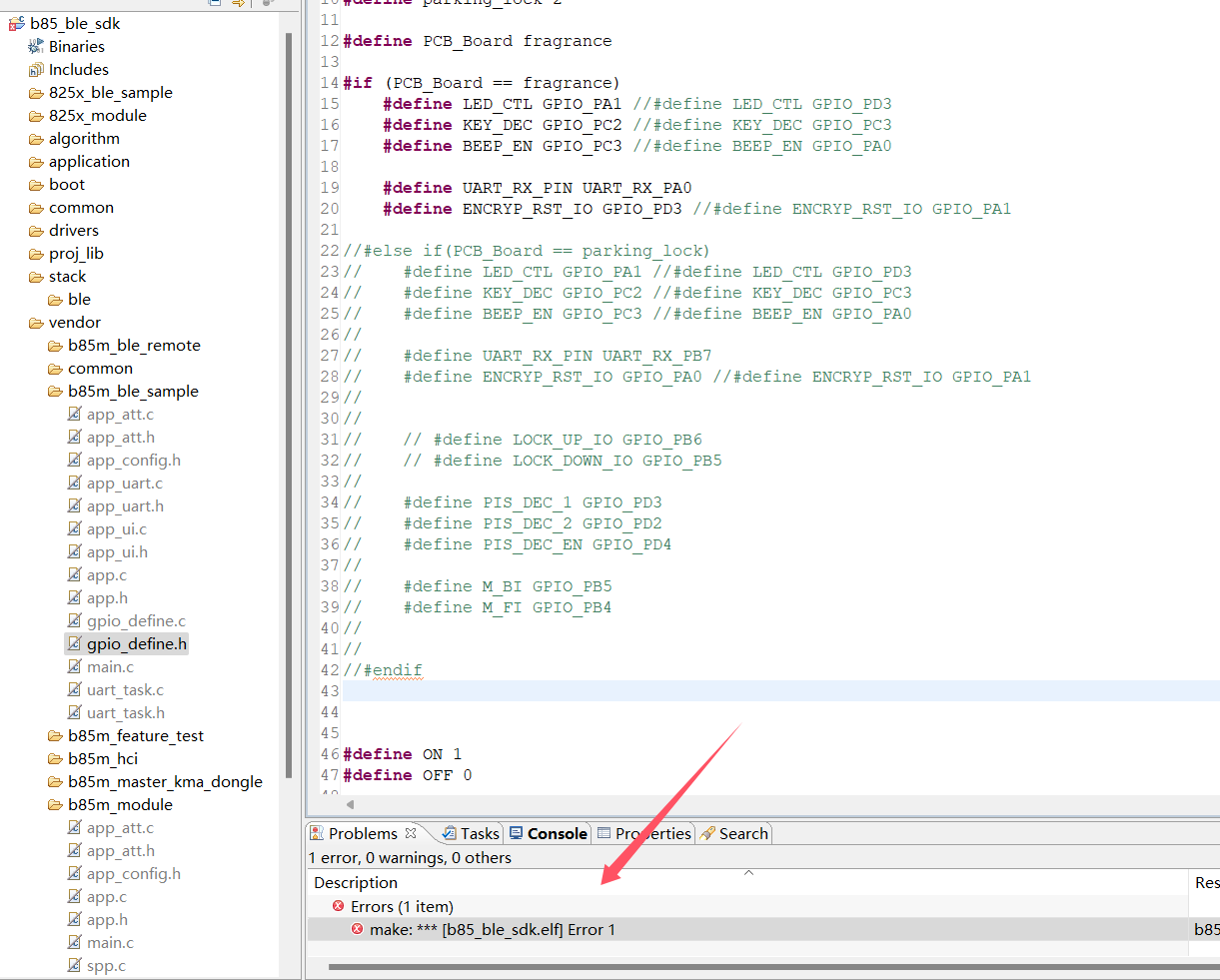This screenshot has height=980, width=1220.
Task: Click the ble folder icon under stack
Action: [56, 300]
